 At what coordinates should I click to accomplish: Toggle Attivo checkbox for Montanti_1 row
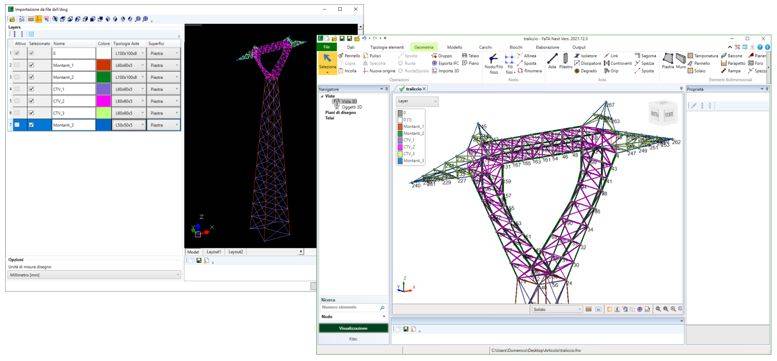17,65
